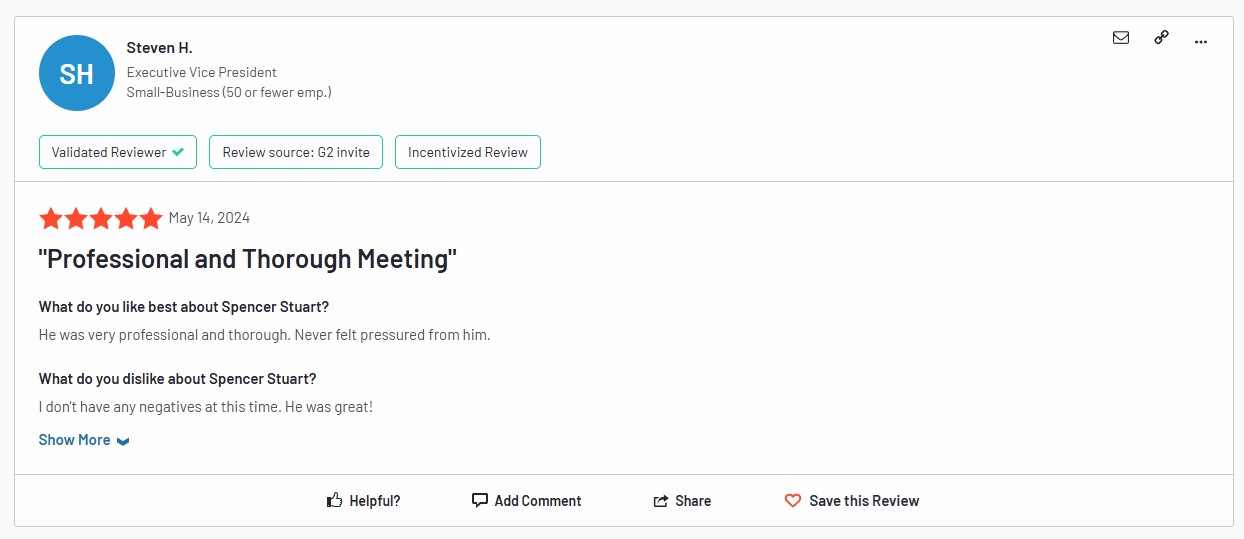This screenshot has height=539, width=1244.
Task: Open the "Professional and Thorough Meeting" title
Action: click(x=247, y=259)
